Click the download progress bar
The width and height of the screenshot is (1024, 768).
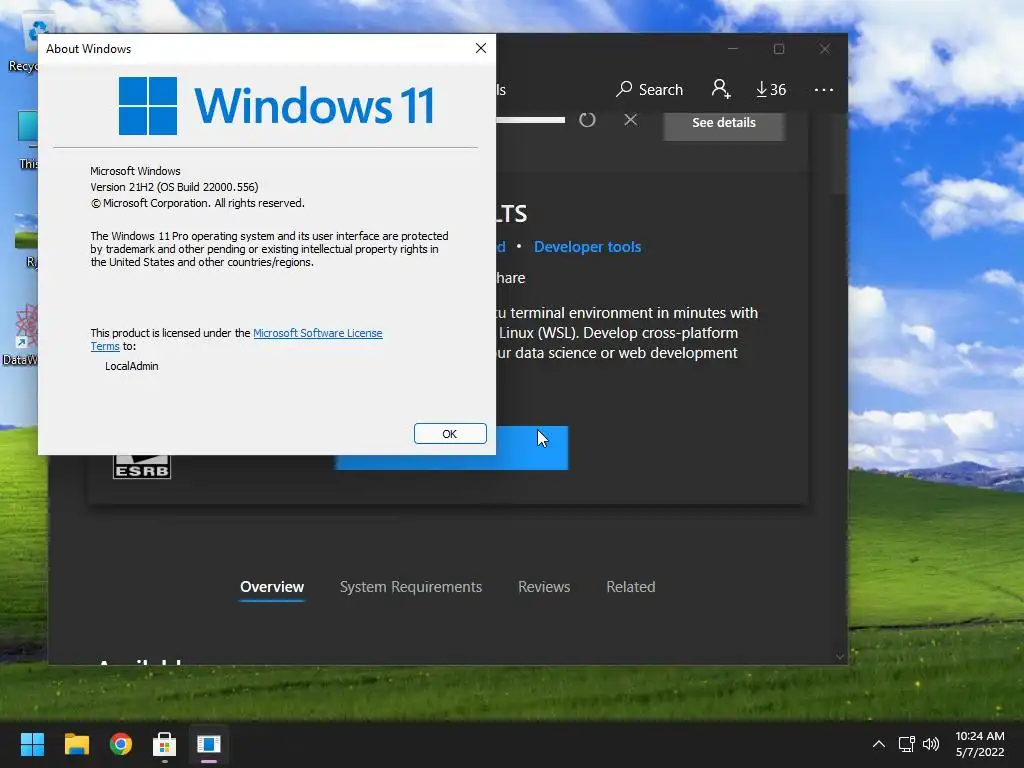530,120
